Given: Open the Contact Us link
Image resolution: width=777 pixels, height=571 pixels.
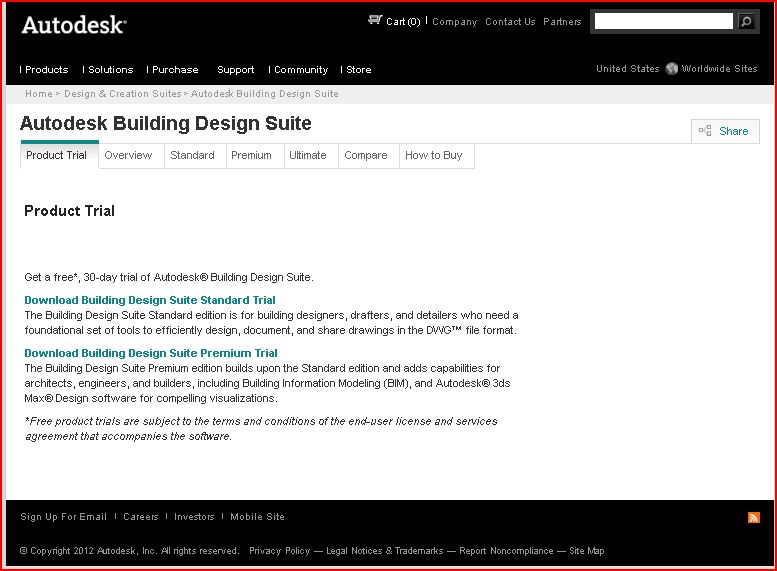Looking at the screenshot, I should [510, 22].
